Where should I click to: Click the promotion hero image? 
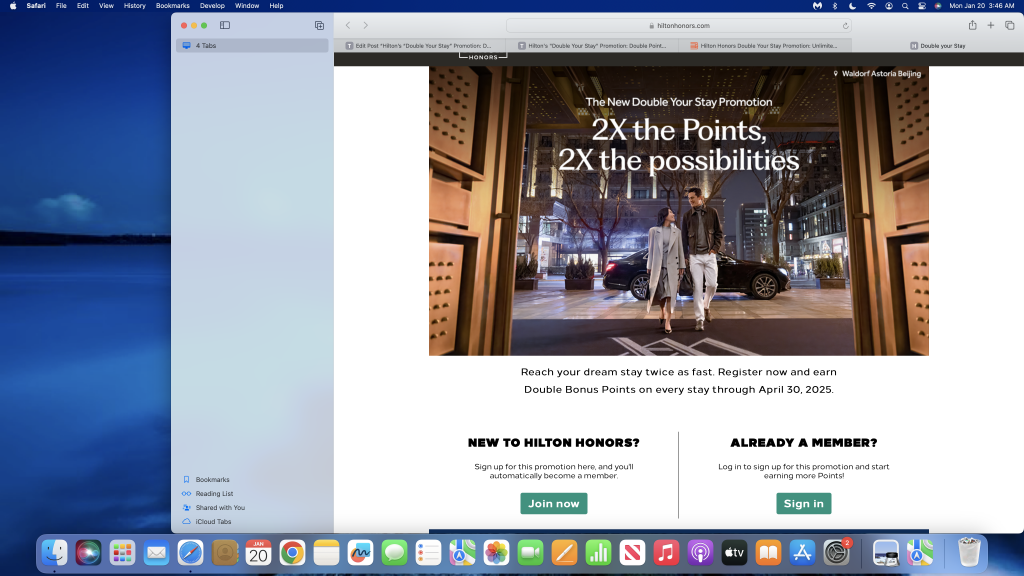679,210
